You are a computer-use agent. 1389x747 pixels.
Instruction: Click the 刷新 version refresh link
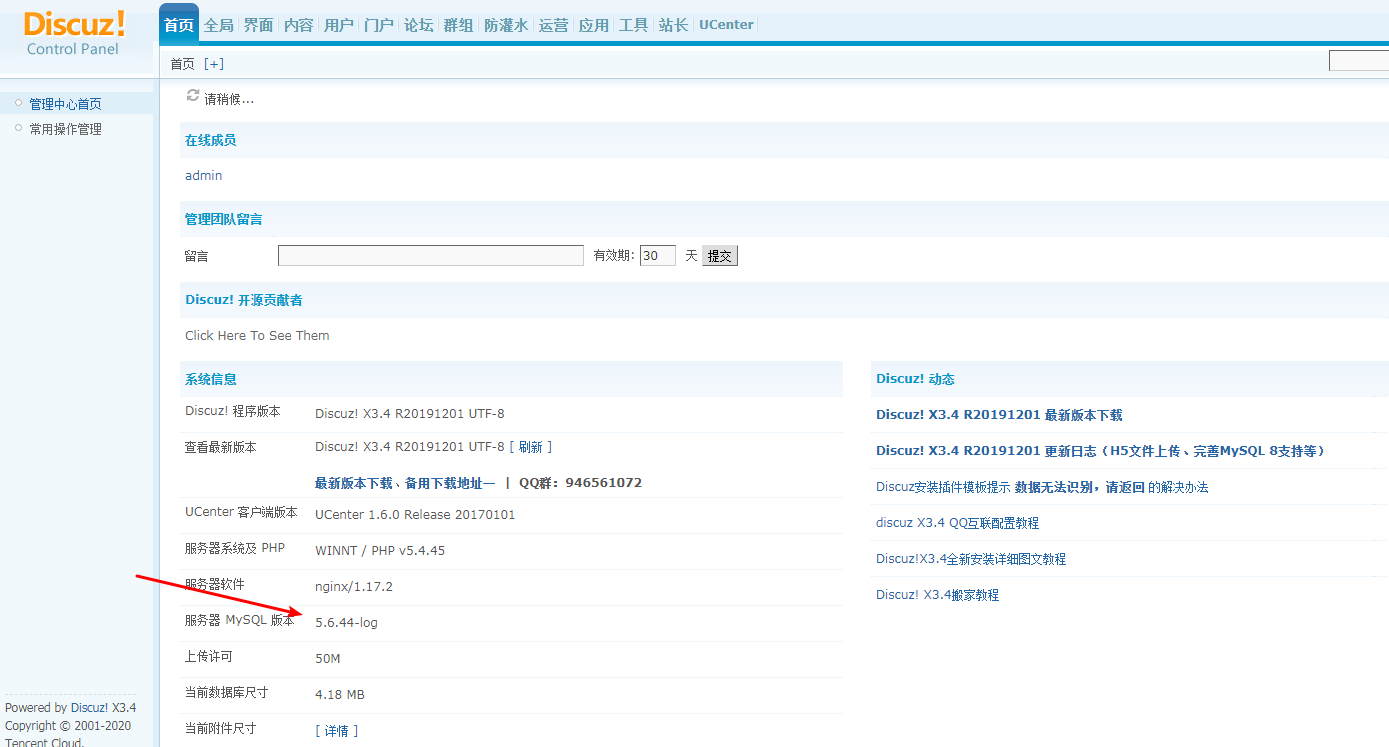pyautogui.click(x=530, y=447)
